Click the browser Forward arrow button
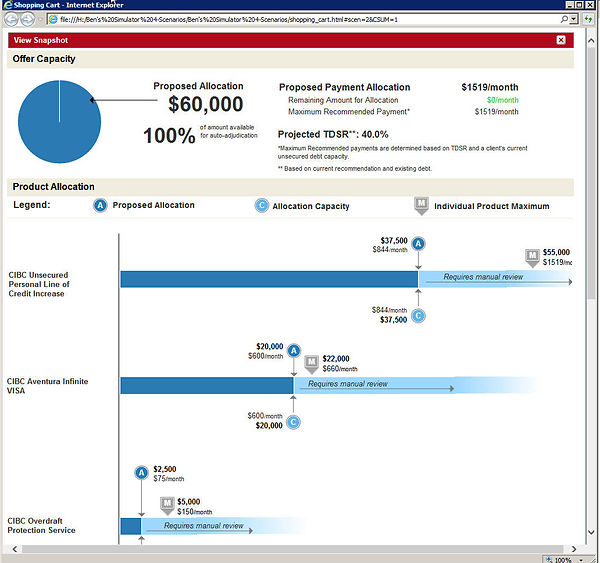 tap(27, 19)
